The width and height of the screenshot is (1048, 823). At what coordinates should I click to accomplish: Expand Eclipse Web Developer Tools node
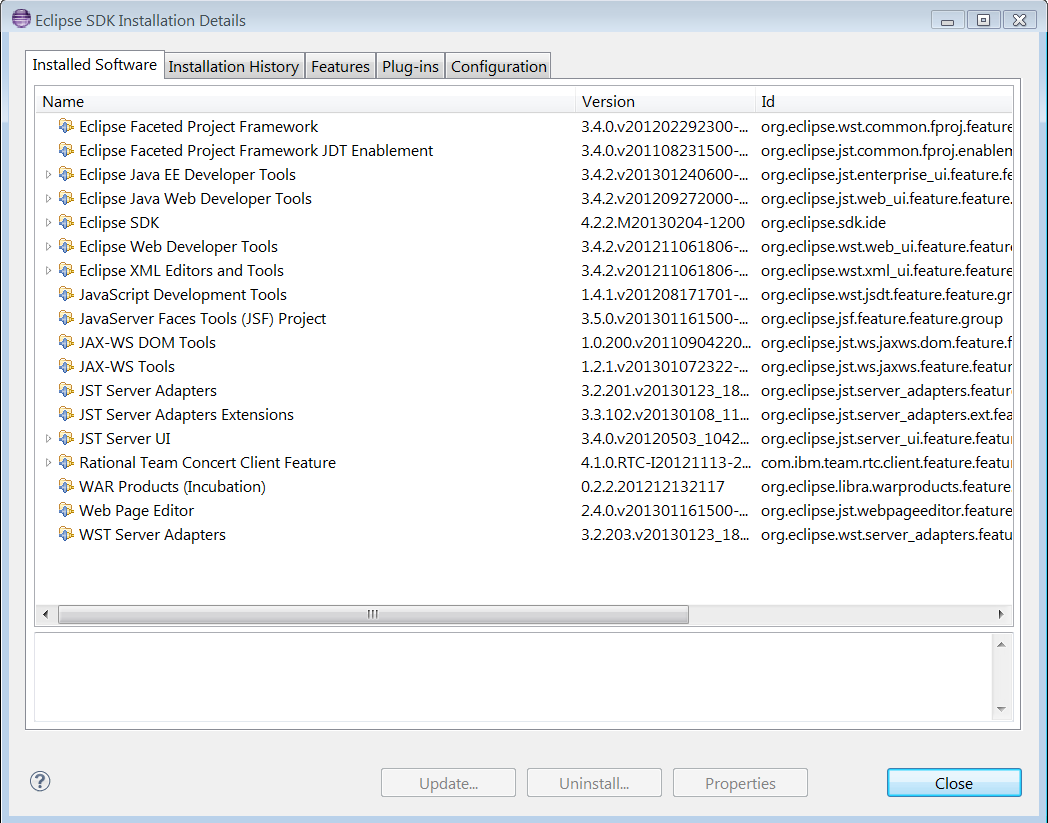pyautogui.click(x=48, y=247)
